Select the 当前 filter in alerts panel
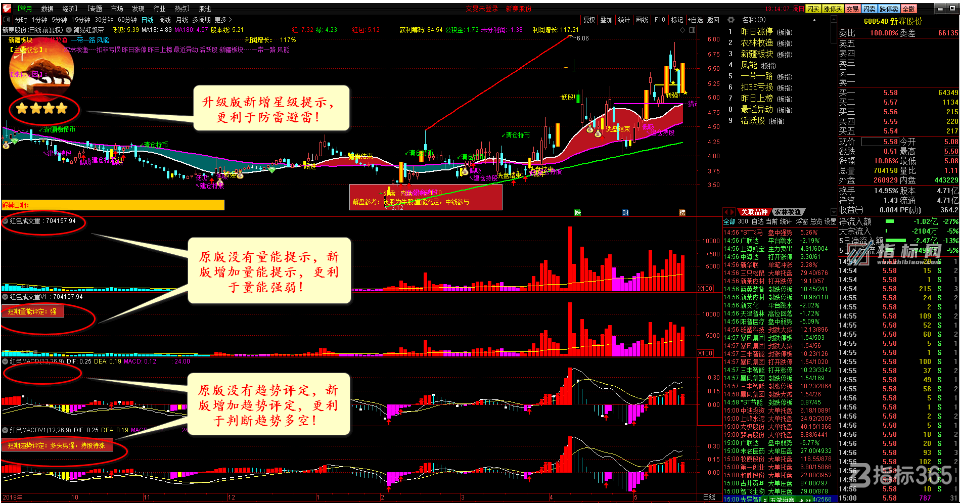961x503 pixels. 772,221
